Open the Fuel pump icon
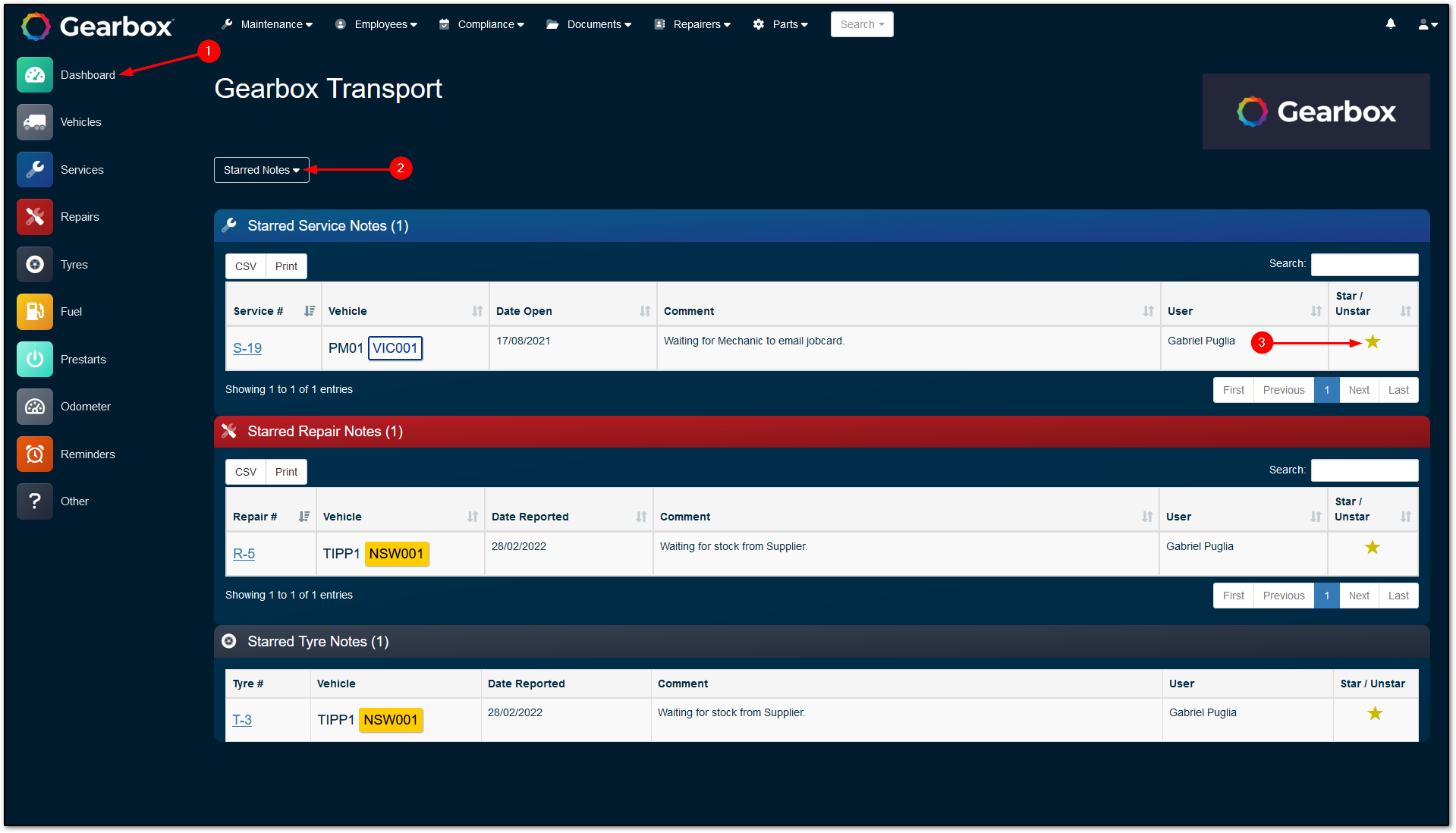The image size is (1456, 833). (35, 312)
